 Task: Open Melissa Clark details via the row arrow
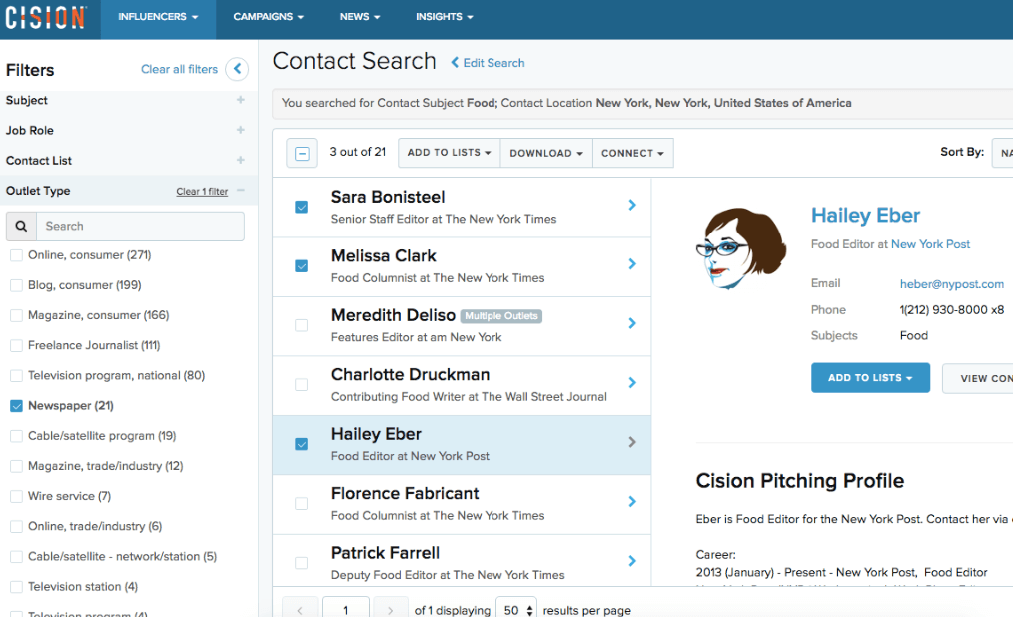coord(632,264)
